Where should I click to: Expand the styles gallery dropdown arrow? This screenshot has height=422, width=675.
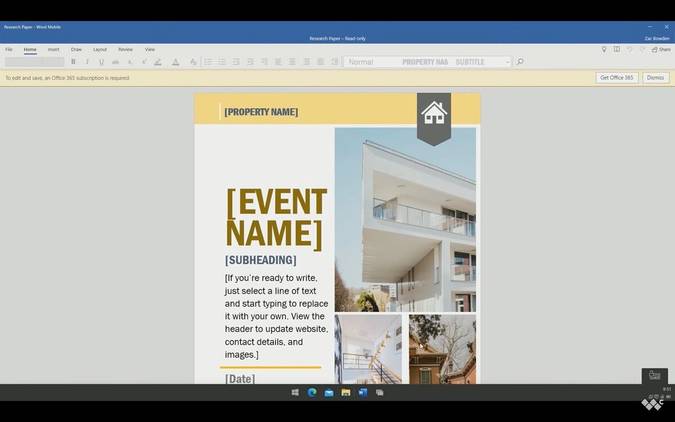click(508, 62)
